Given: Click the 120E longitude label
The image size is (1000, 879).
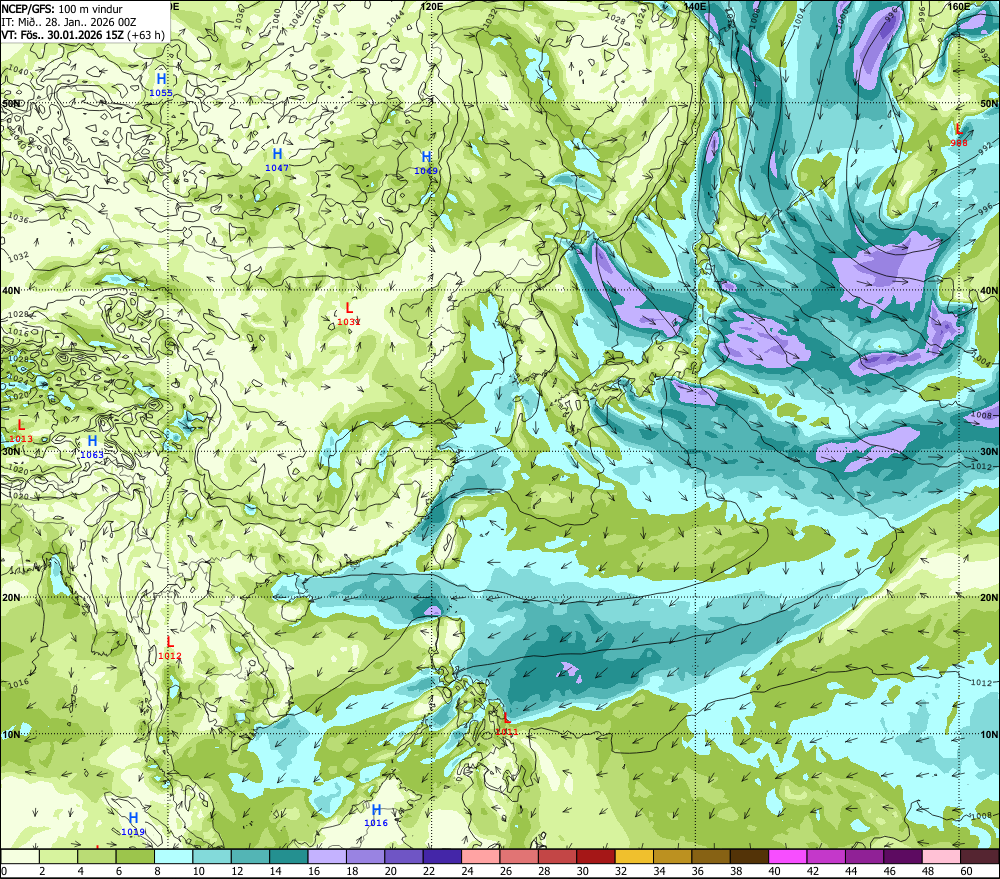Looking at the screenshot, I should point(432,6).
